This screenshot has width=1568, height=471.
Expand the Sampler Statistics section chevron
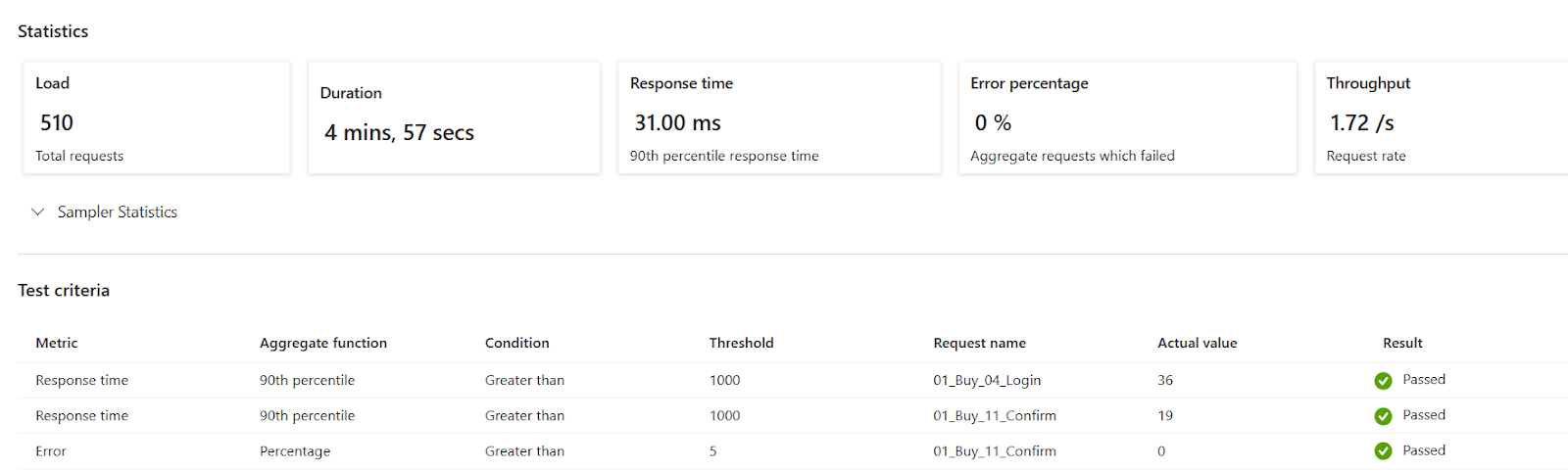[x=38, y=212]
